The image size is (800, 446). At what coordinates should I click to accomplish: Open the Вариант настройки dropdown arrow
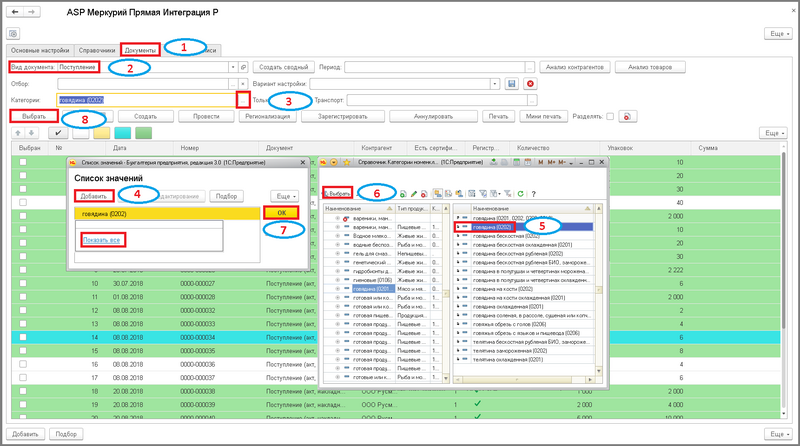[x=494, y=84]
